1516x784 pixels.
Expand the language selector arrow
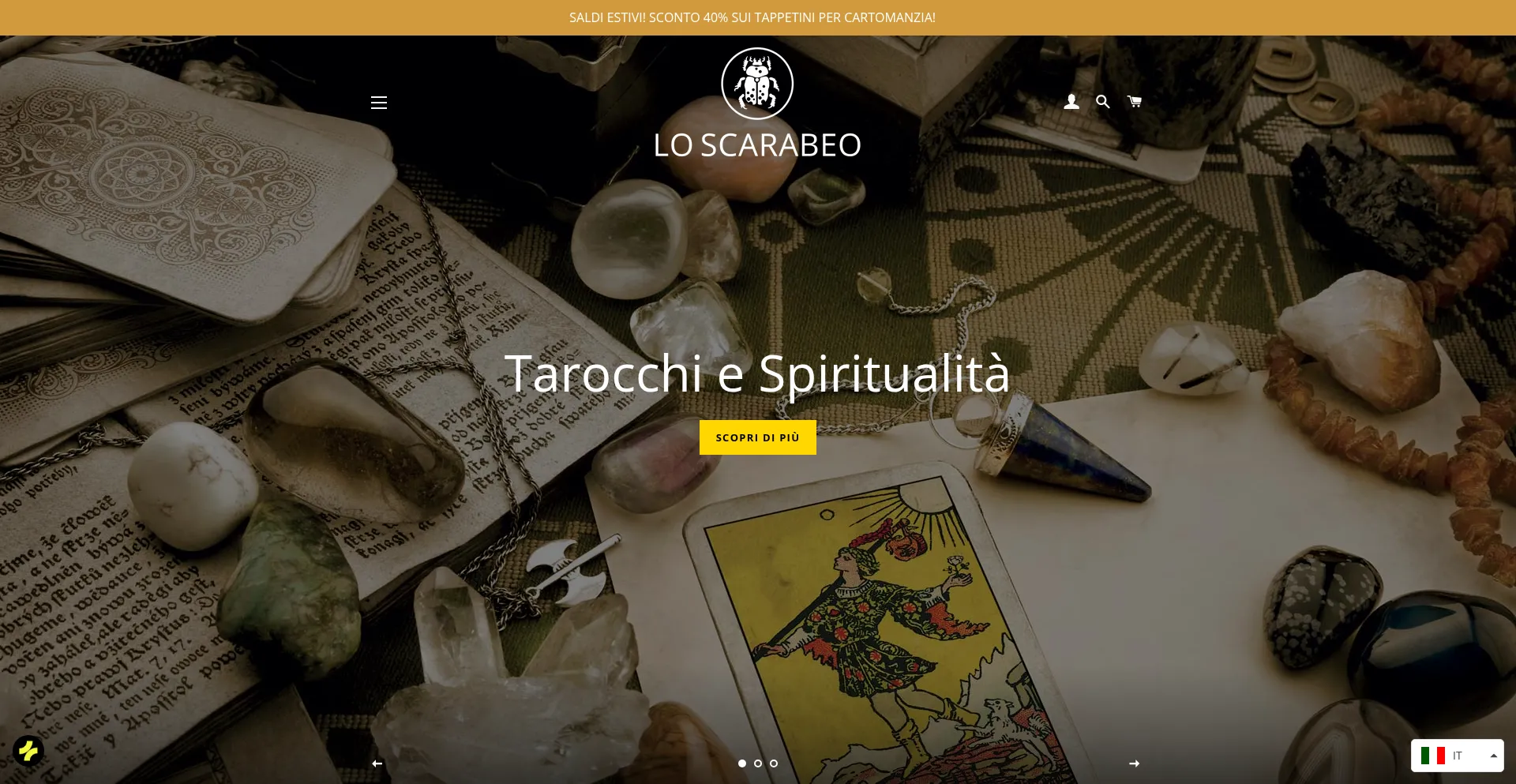pyautogui.click(x=1494, y=756)
